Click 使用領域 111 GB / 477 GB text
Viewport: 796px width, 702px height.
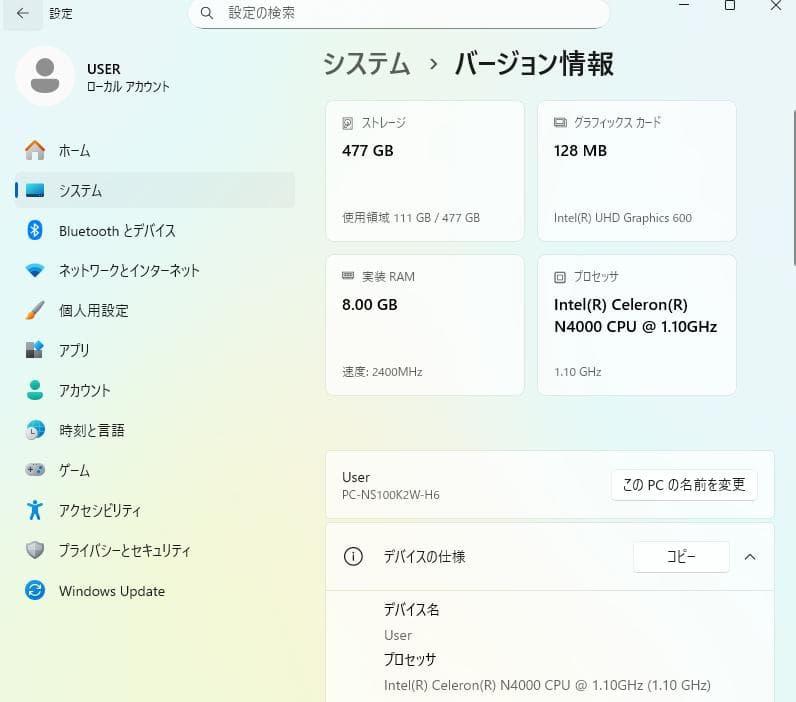pyautogui.click(x=411, y=218)
